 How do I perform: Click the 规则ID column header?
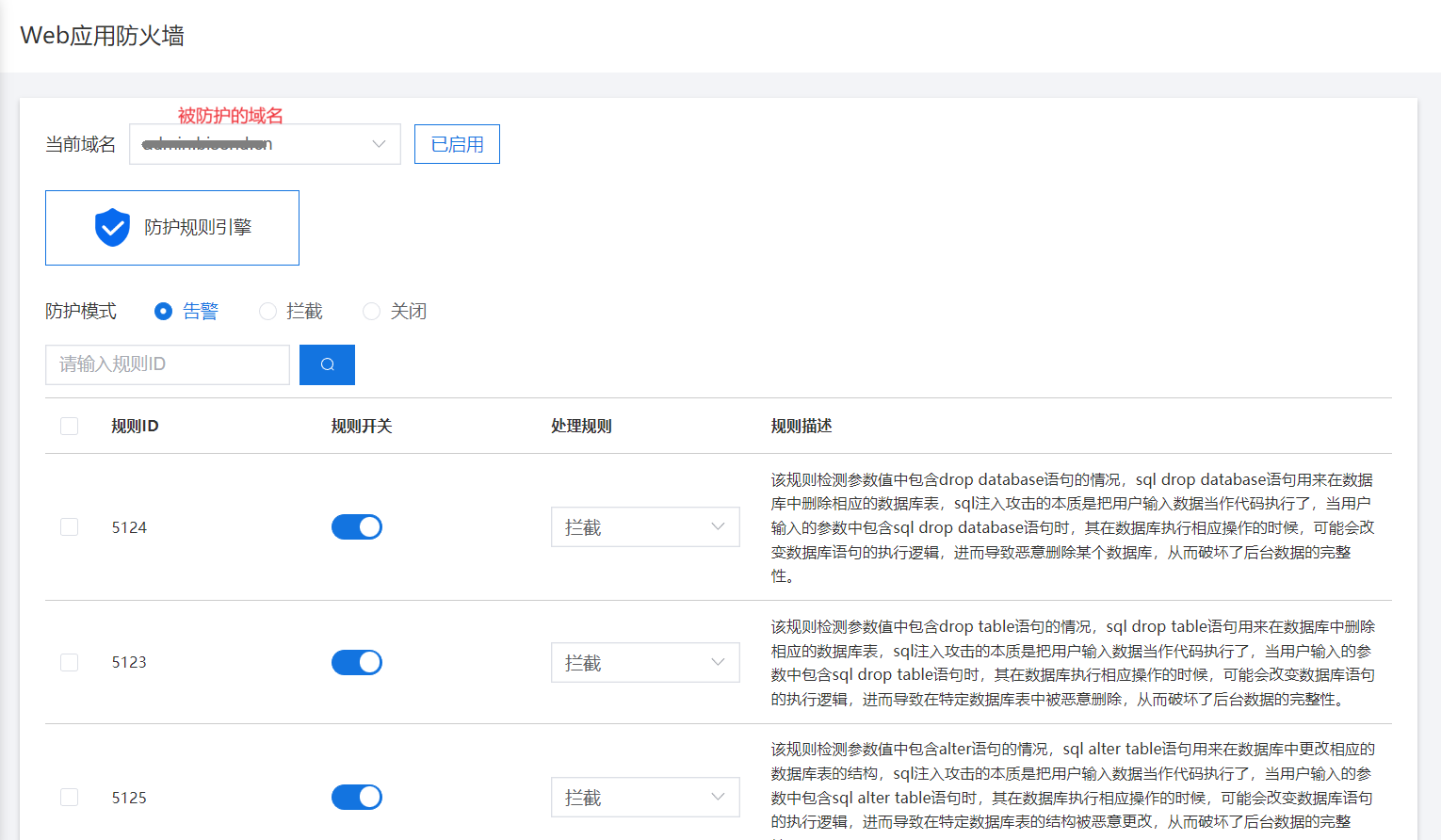135,426
